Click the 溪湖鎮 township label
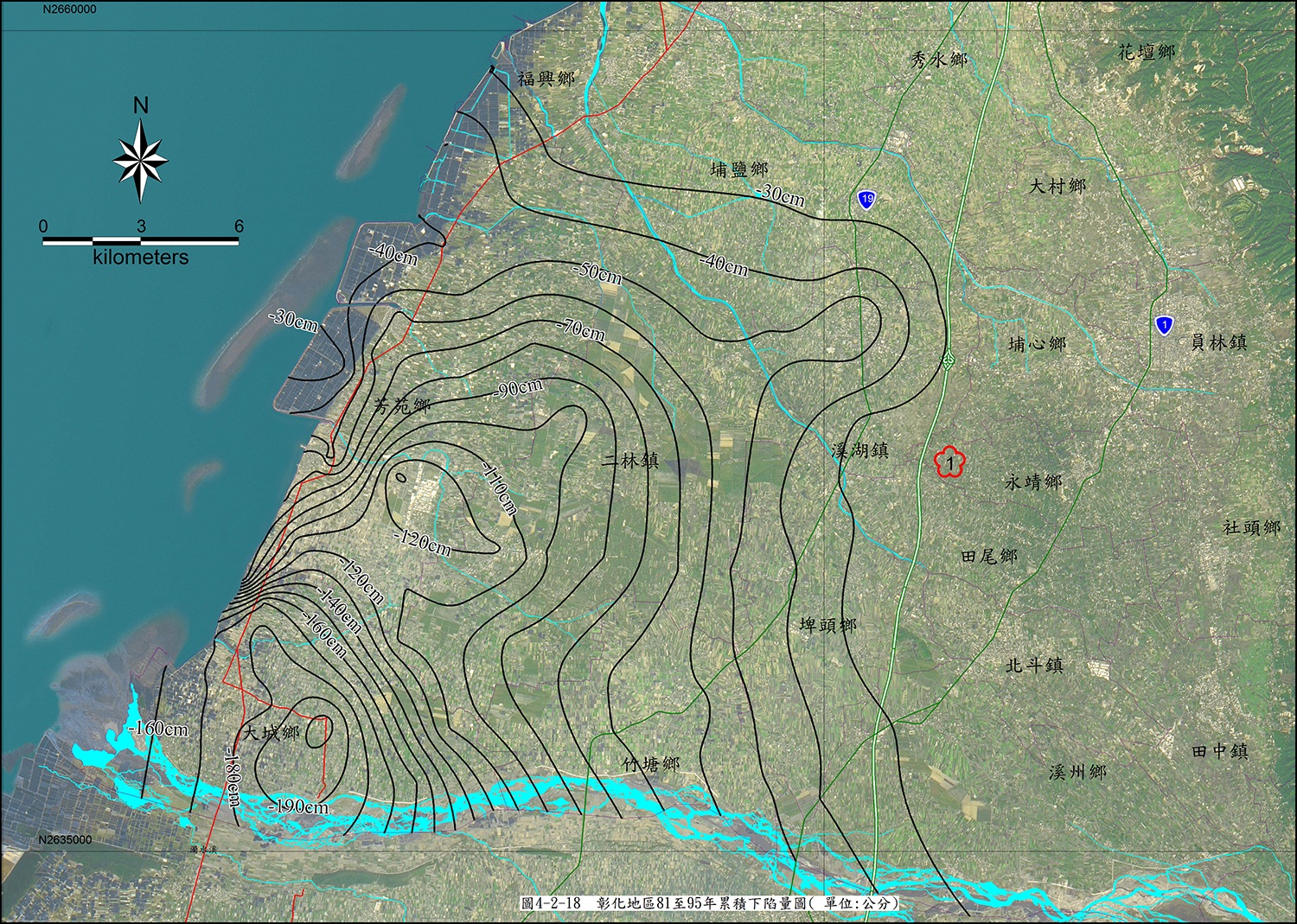The height and width of the screenshot is (924, 1297). pyautogui.click(x=859, y=450)
